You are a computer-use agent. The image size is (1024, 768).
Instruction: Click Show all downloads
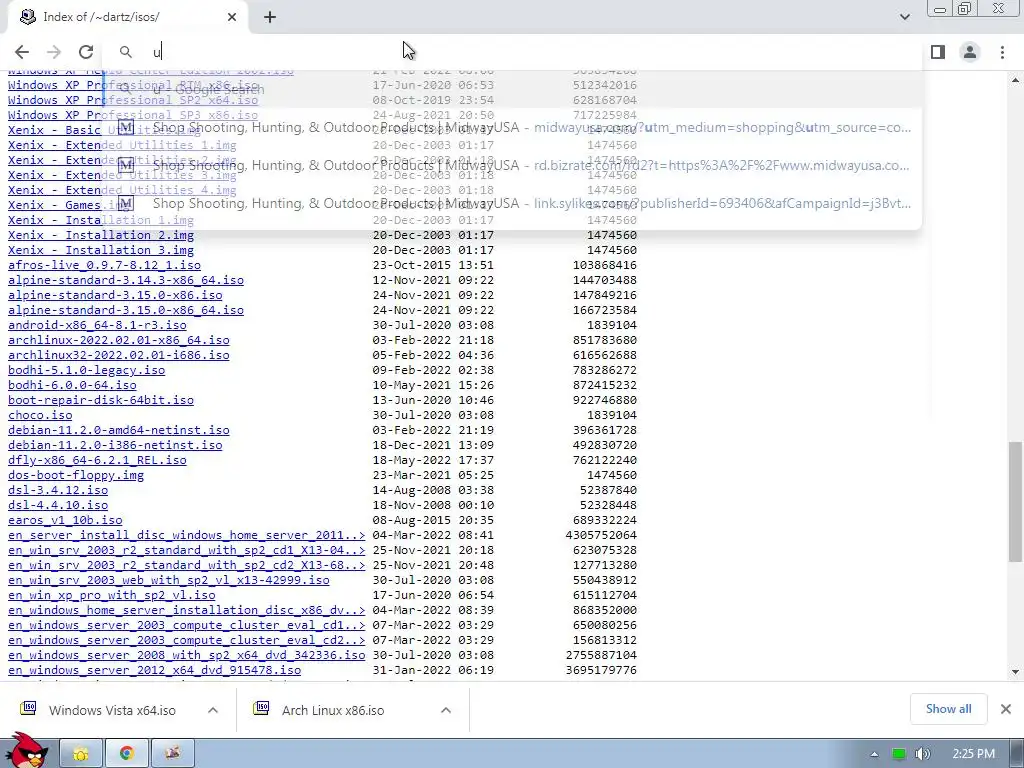(x=948, y=709)
